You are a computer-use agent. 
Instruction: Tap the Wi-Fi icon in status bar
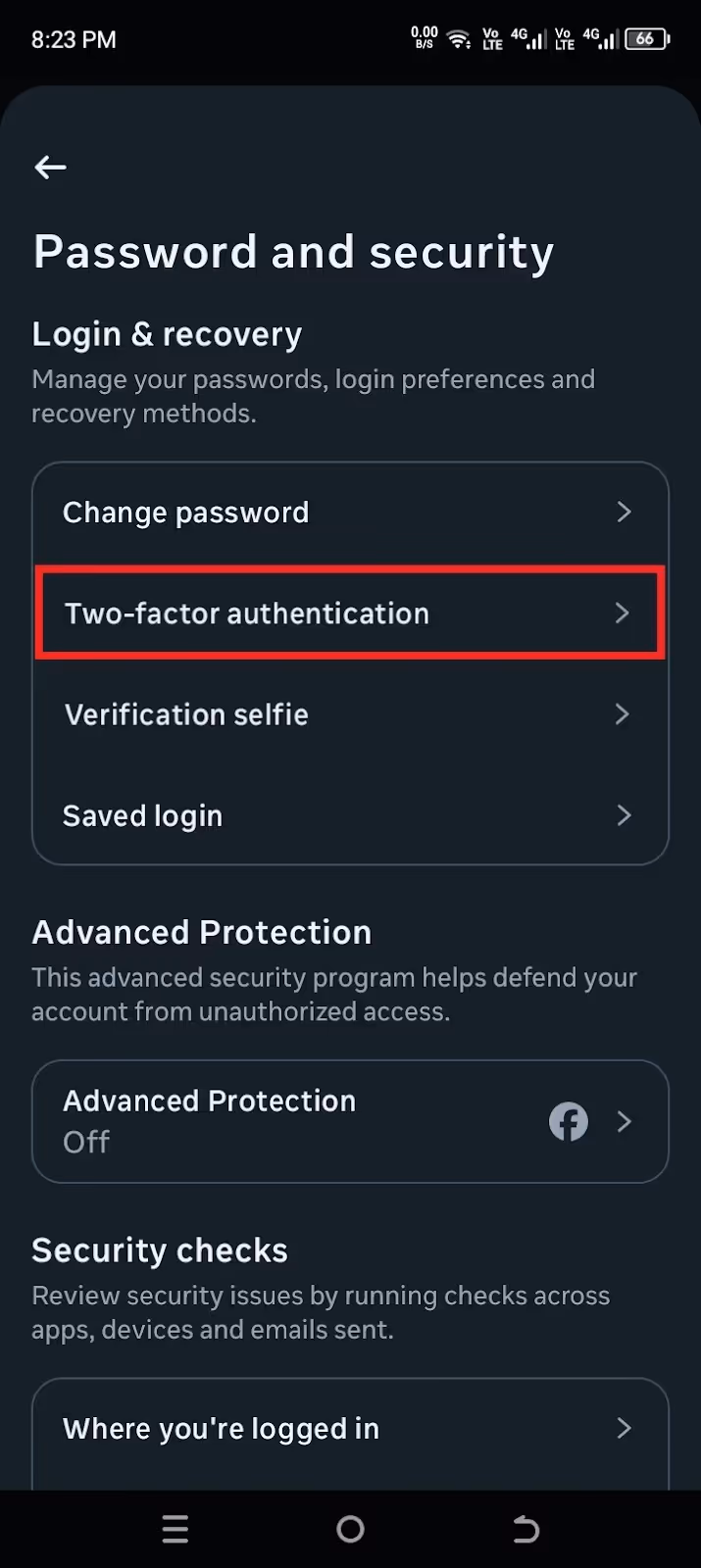(x=457, y=39)
